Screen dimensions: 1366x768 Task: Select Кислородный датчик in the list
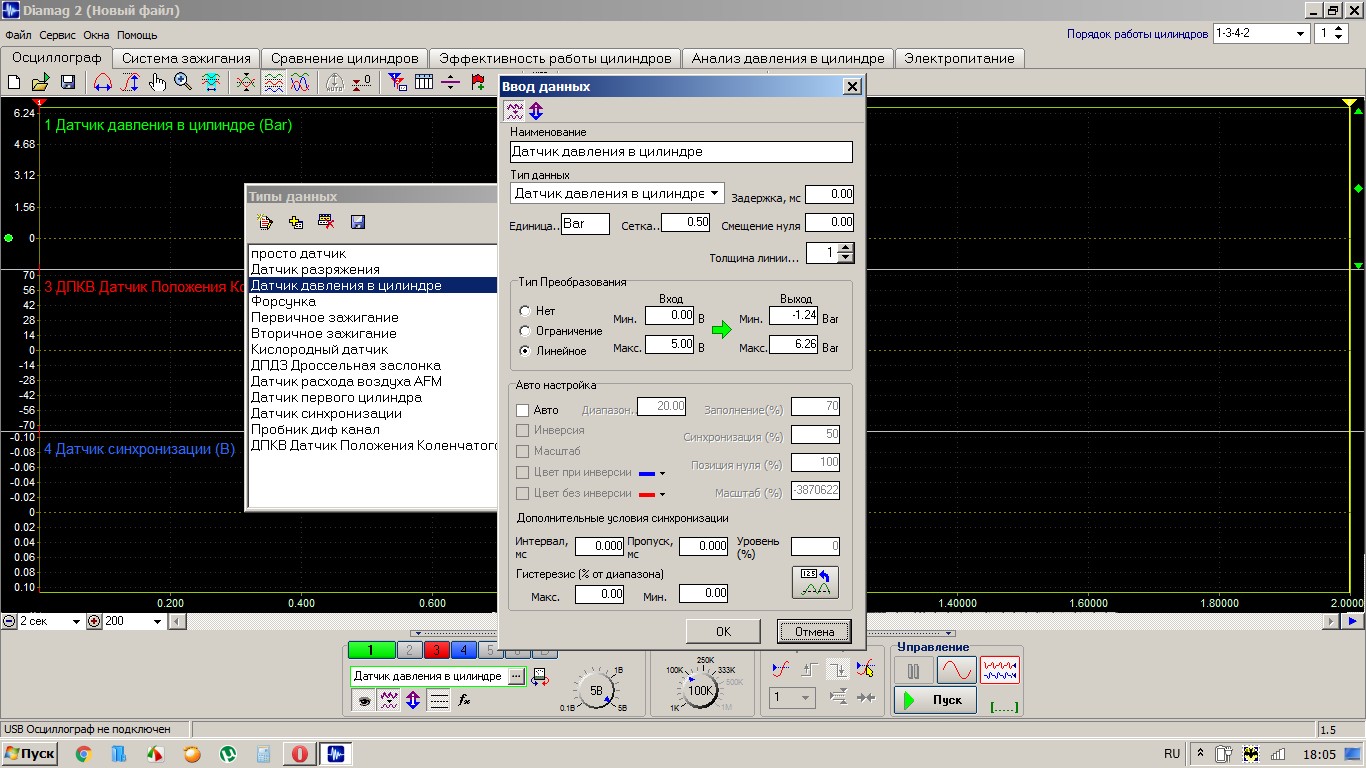[319, 349]
